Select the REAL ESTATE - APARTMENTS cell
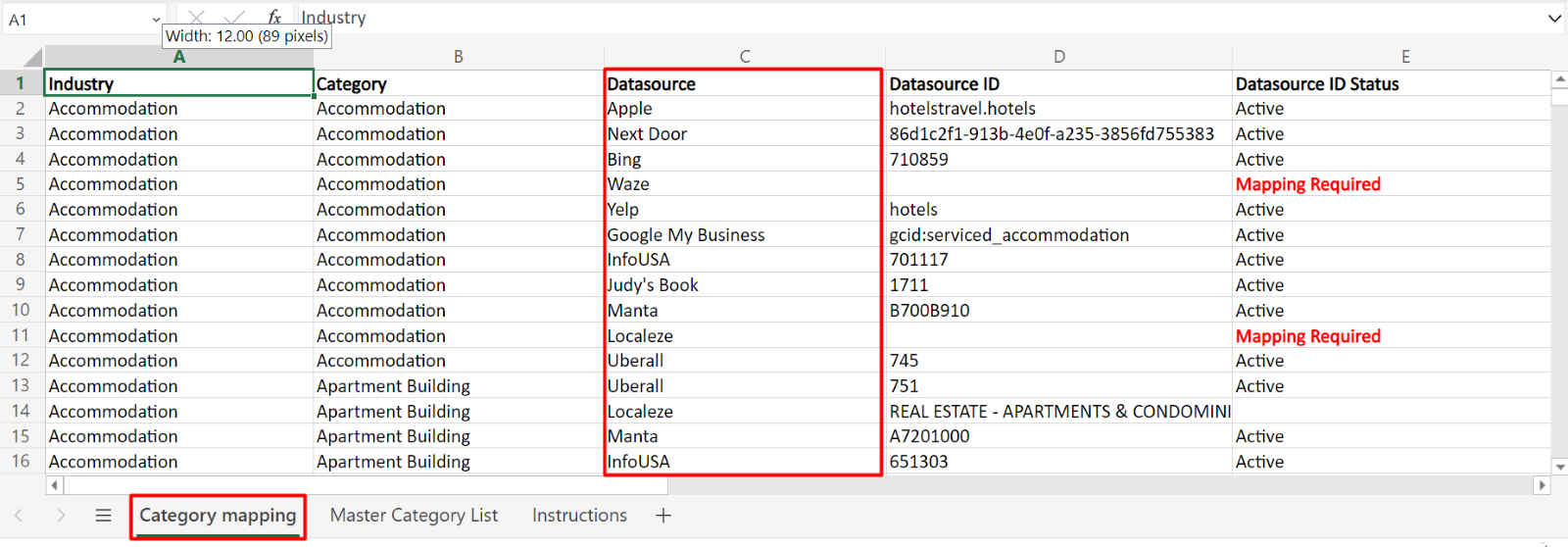 coord(1058,411)
